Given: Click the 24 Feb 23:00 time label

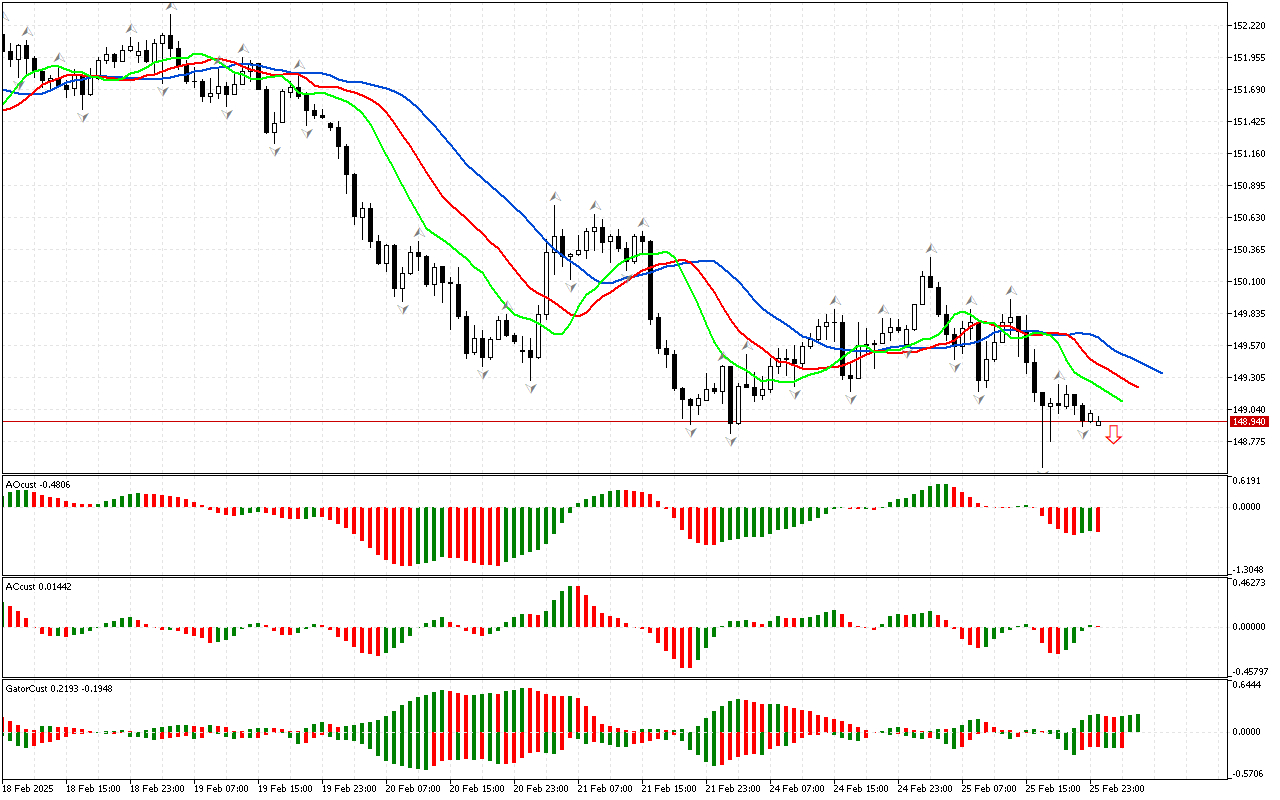Looking at the screenshot, I should pyautogui.click(x=924, y=789).
